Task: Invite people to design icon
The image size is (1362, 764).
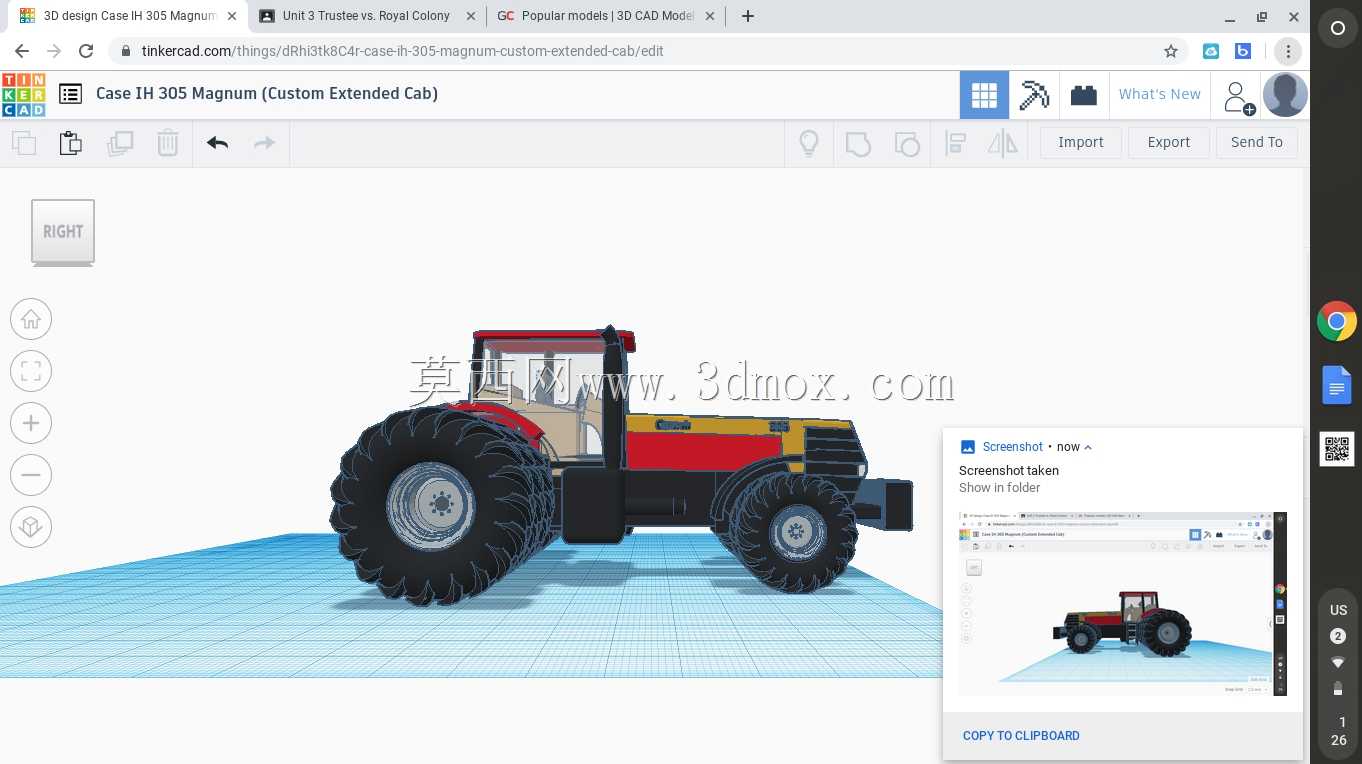Action: click(1237, 96)
